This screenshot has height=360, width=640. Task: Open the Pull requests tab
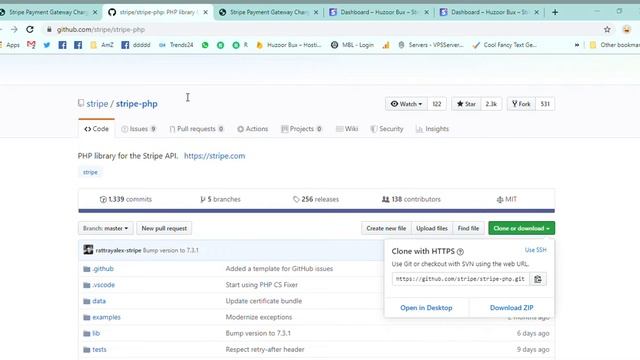pos(196,129)
